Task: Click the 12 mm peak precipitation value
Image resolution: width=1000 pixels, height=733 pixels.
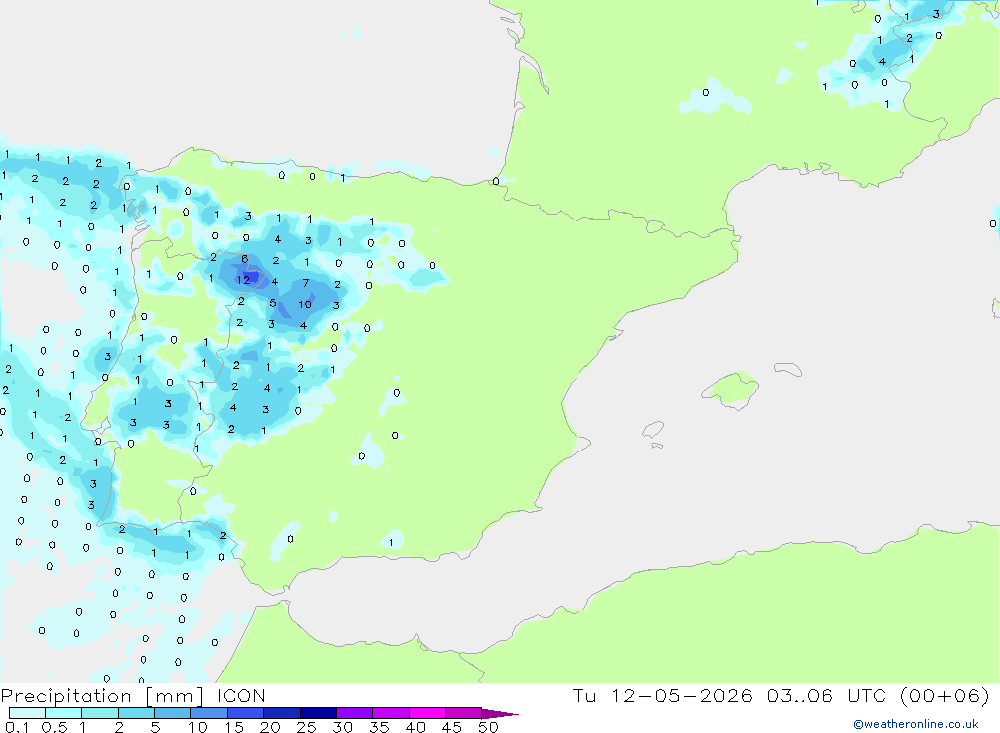Action: click(243, 280)
